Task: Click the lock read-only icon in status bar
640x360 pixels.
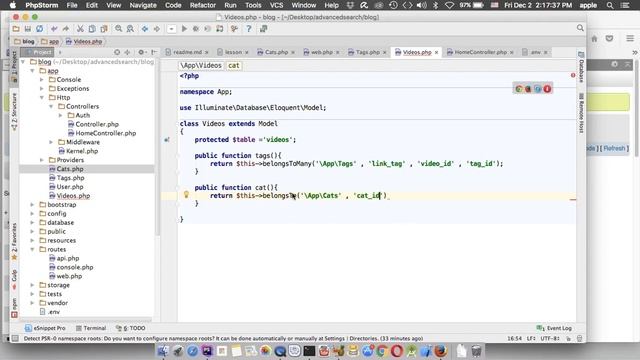Action: (569, 338)
